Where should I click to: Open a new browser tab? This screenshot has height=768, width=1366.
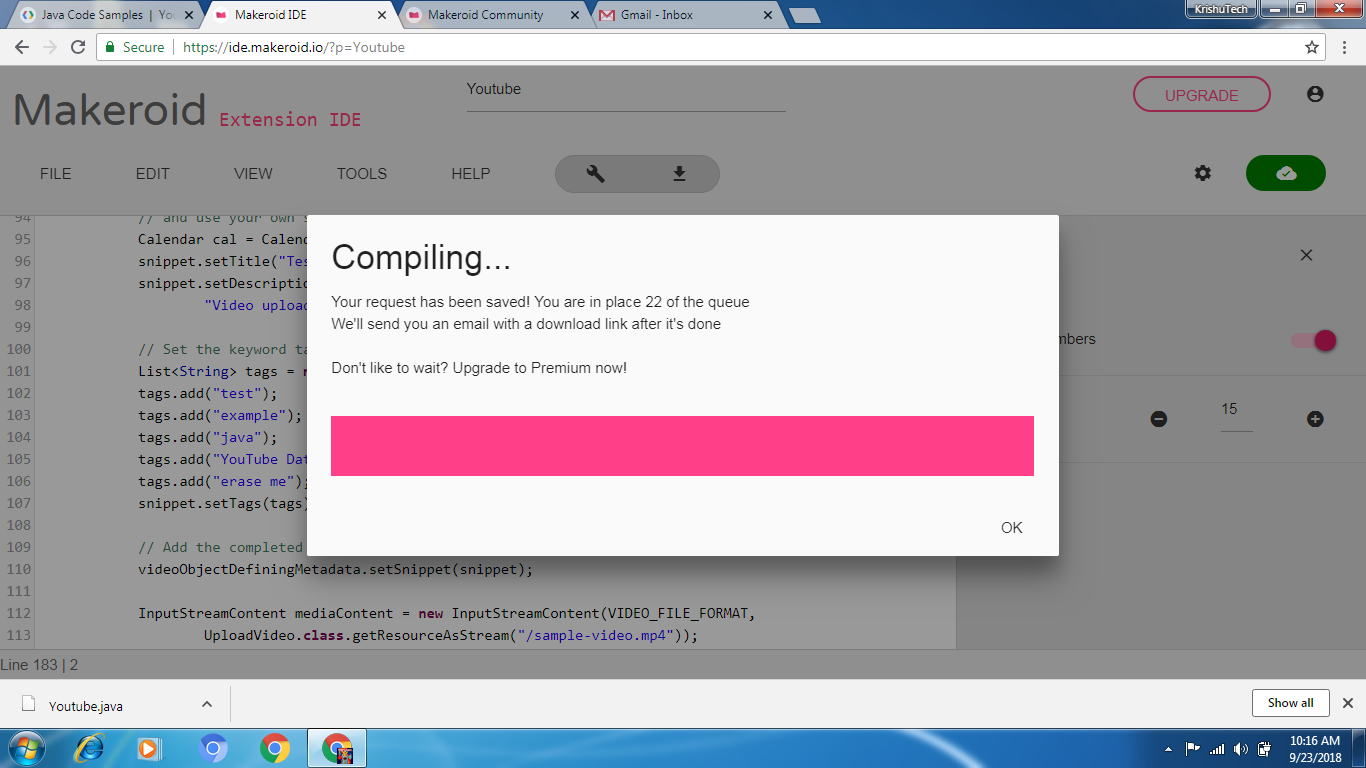pos(804,15)
